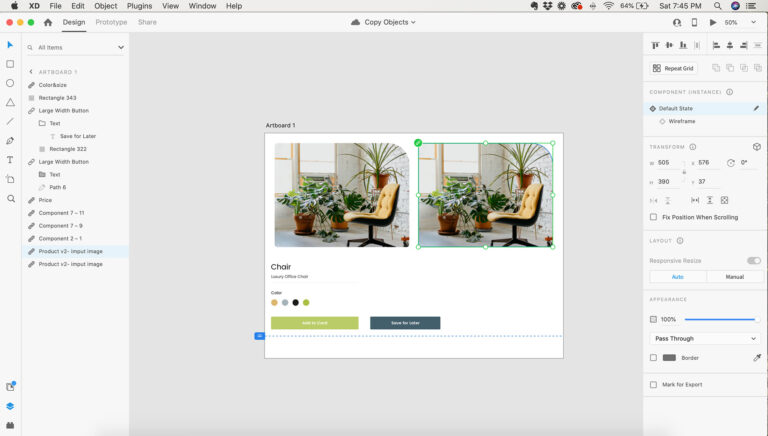Switch to Design tab
Screen dimensions: 768x436
pyautogui.click(x=74, y=22)
